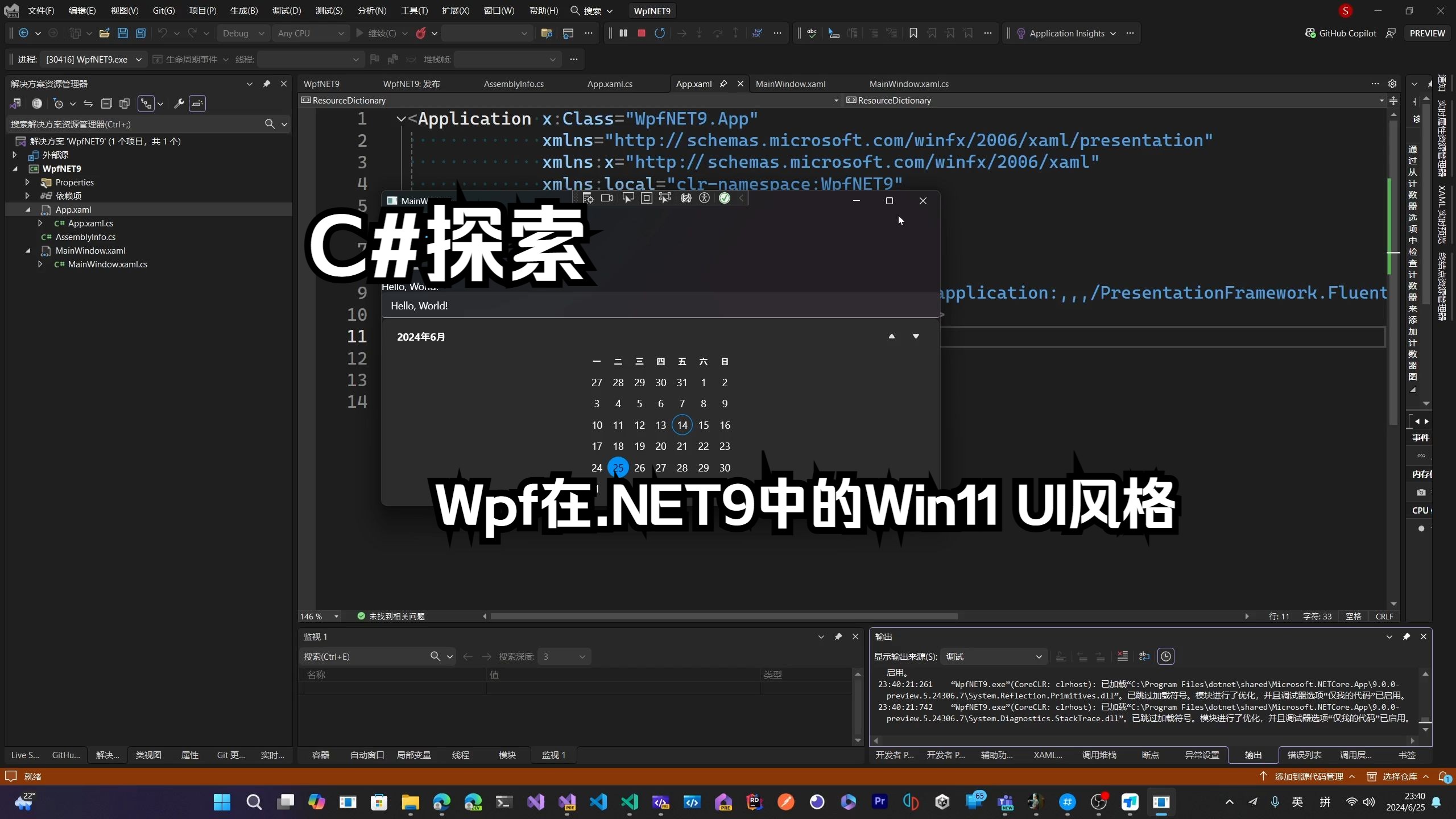Screen dimensions: 1456x819
Task: Toggle Sync with Active Document icon
Action: (88, 104)
